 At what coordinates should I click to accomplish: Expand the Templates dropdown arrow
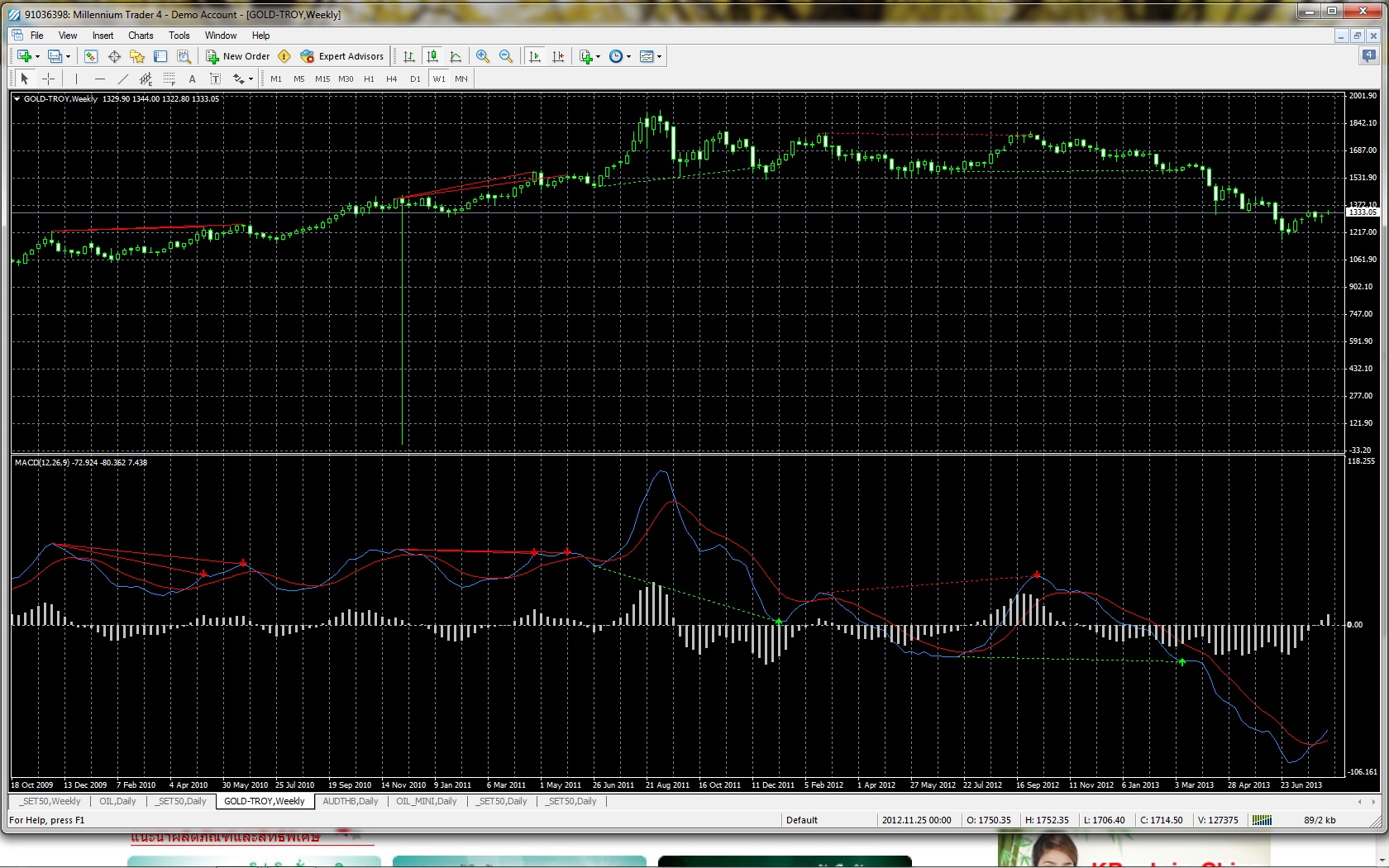pyautogui.click(x=659, y=56)
